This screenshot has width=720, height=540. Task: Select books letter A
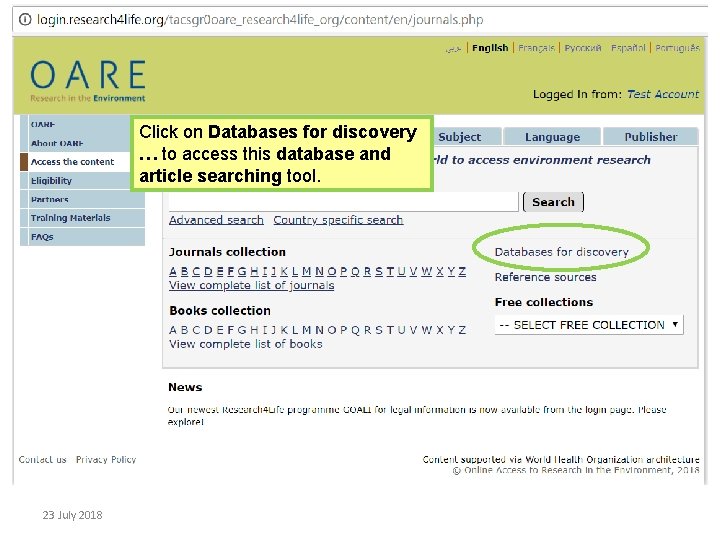(x=173, y=330)
